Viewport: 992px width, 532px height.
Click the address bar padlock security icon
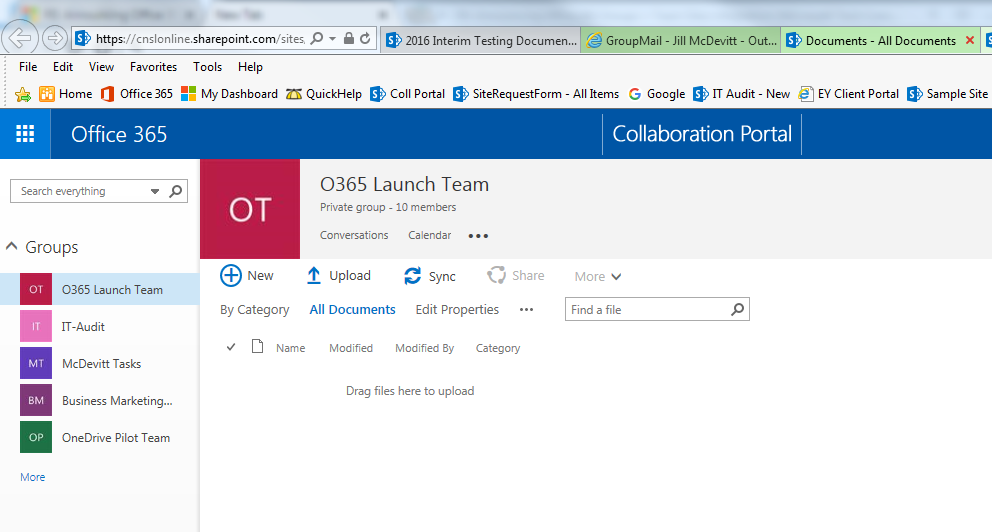pos(349,39)
